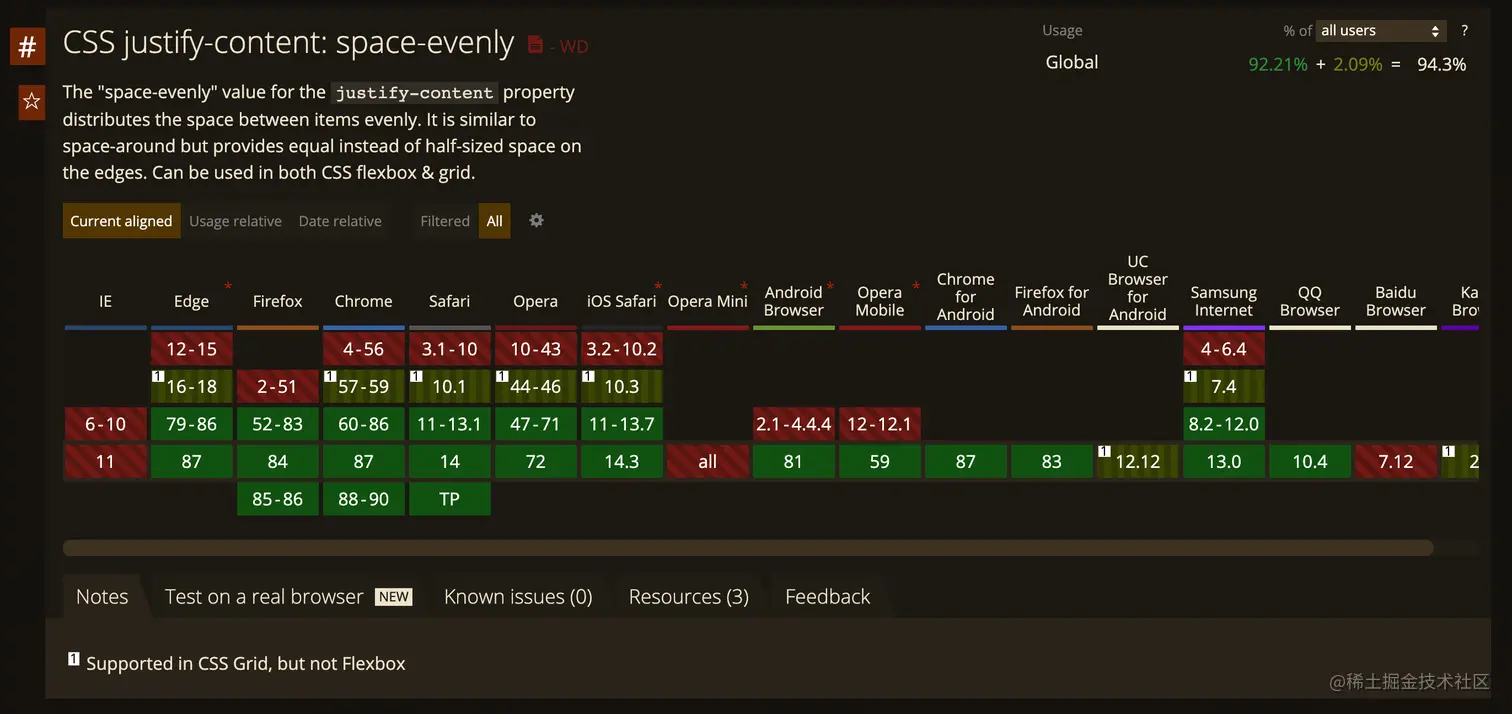Image resolution: width=1512 pixels, height=714 pixels.
Task: Select the Opera 44-46 cell
Action: tap(536, 386)
